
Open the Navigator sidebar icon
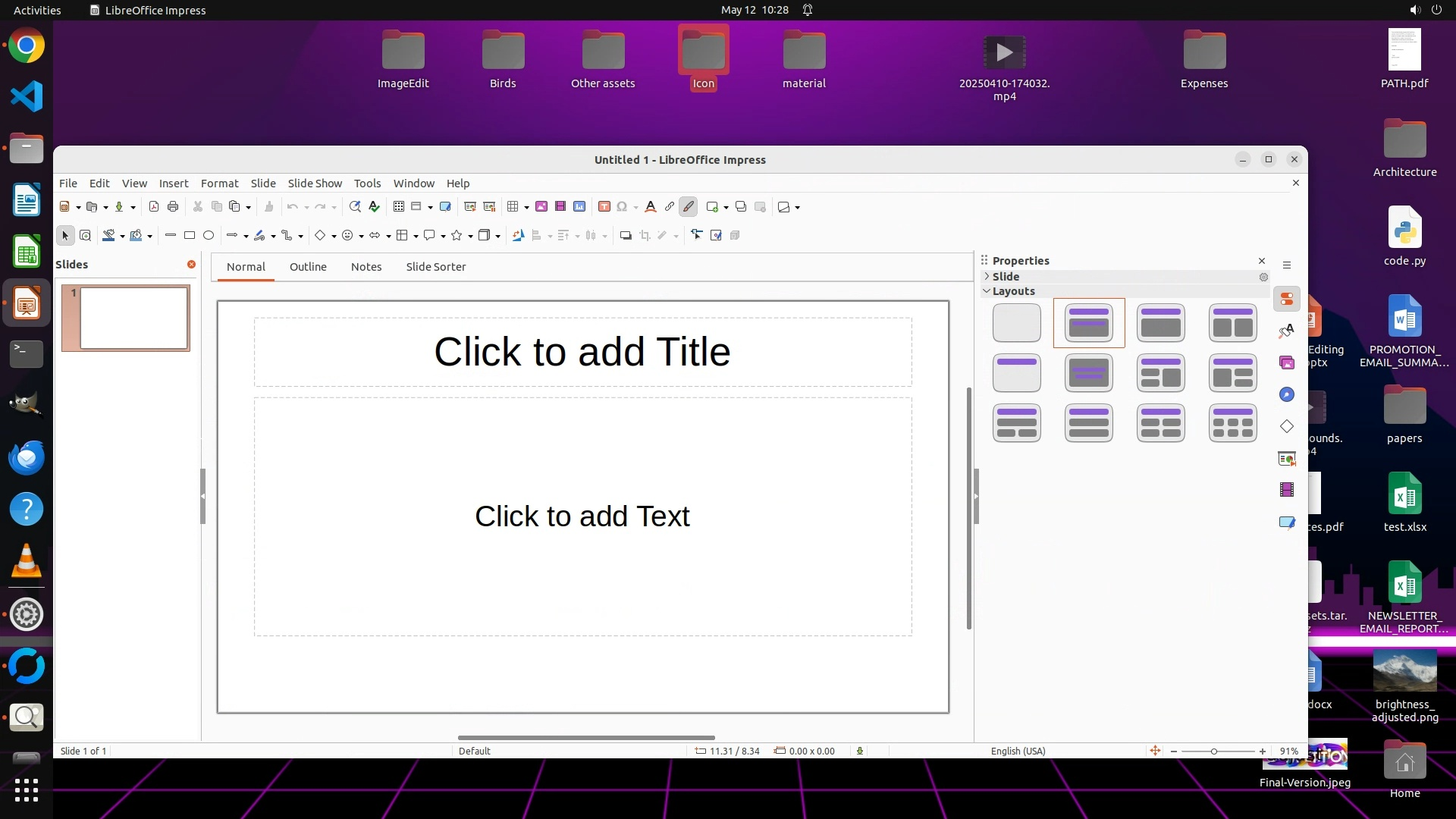1287,394
